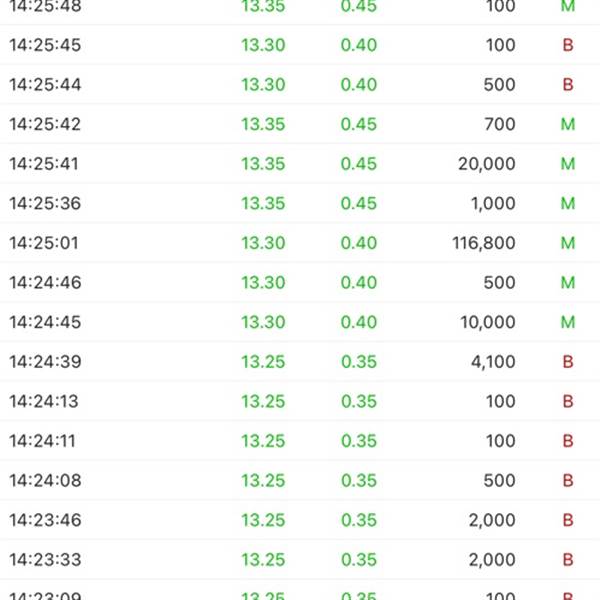Tap the 4,100 volume trade row
Image resolution: width=600 pixels, height=600 pixels.
(x=300, y=362)
